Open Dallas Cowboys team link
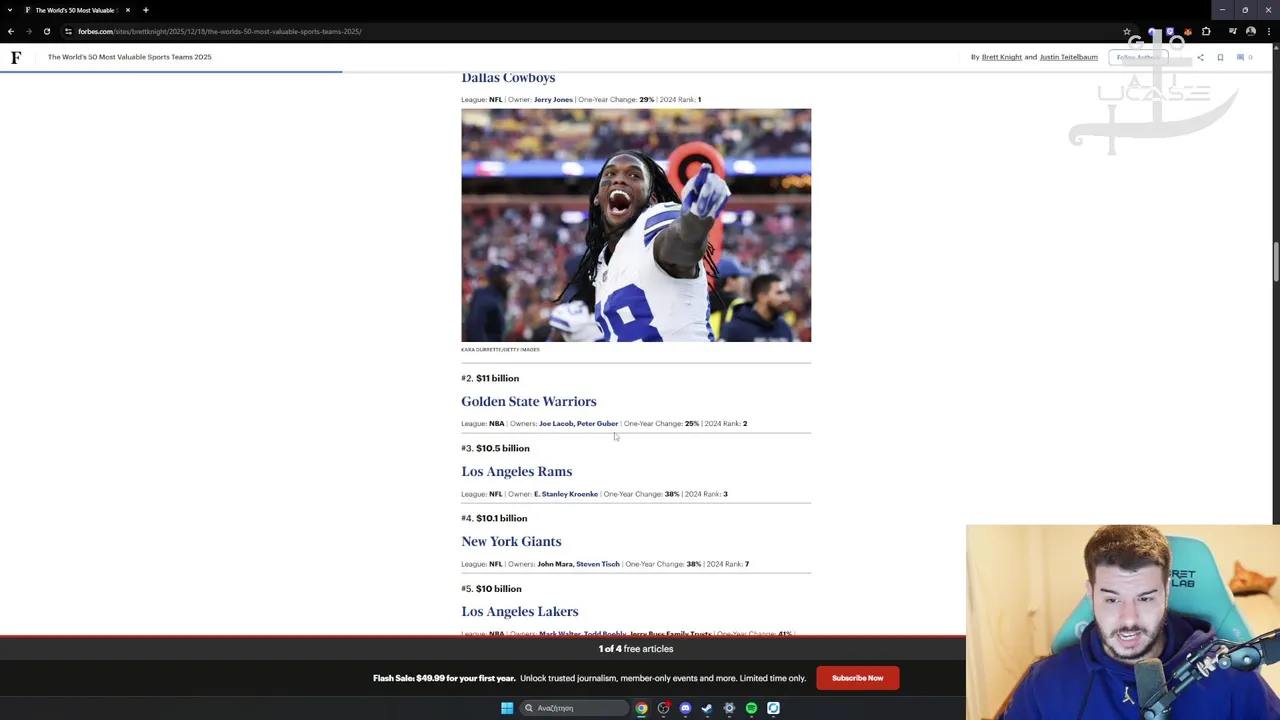The height and width of the screenshot is (720, 1280). pos(508,78)
